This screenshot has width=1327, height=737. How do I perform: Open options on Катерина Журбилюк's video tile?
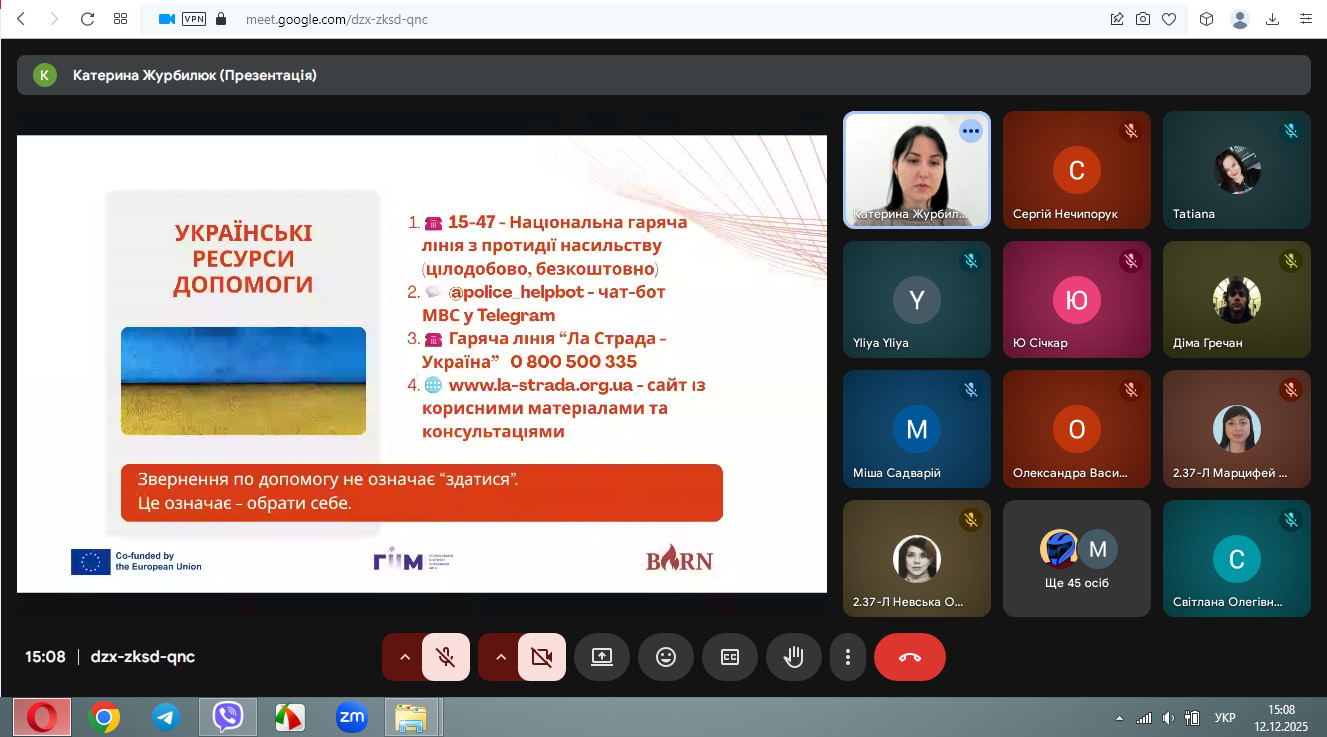pos(970,131)
